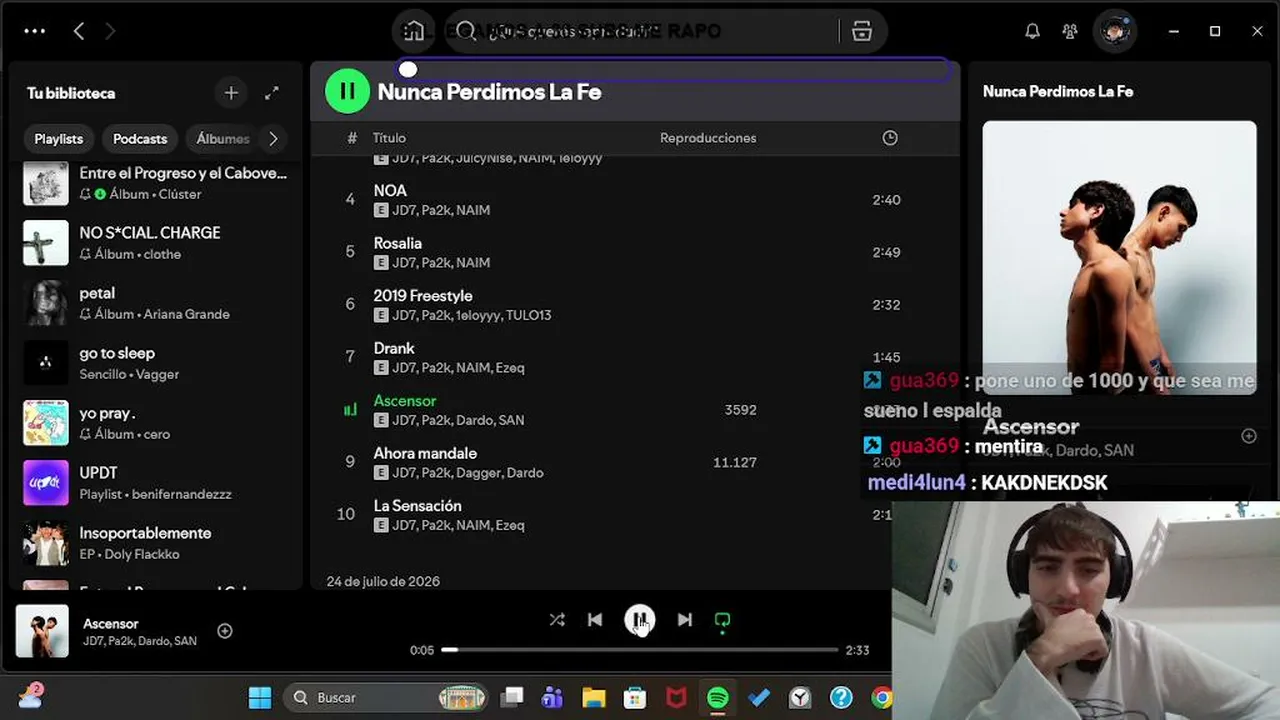Toggle the repeat button
Viewport: 1280px width, 720px height.
722,621
